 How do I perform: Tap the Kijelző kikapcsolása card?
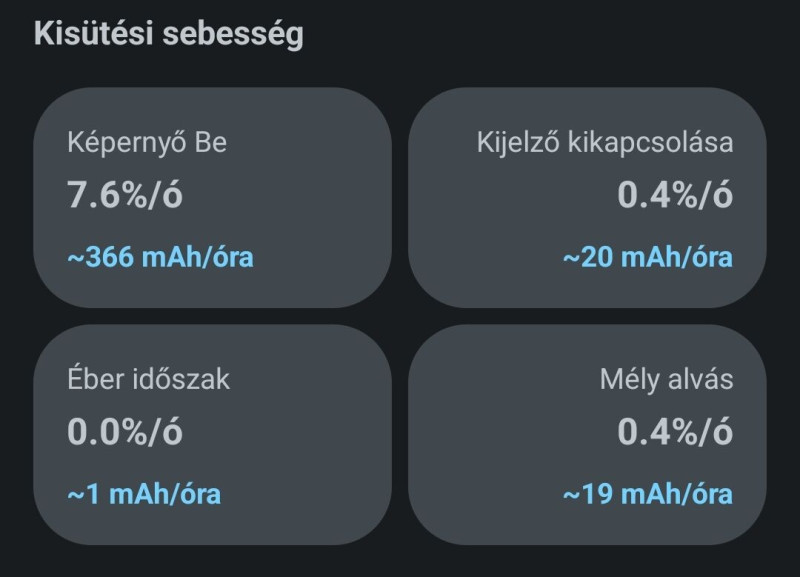[587, 198]
